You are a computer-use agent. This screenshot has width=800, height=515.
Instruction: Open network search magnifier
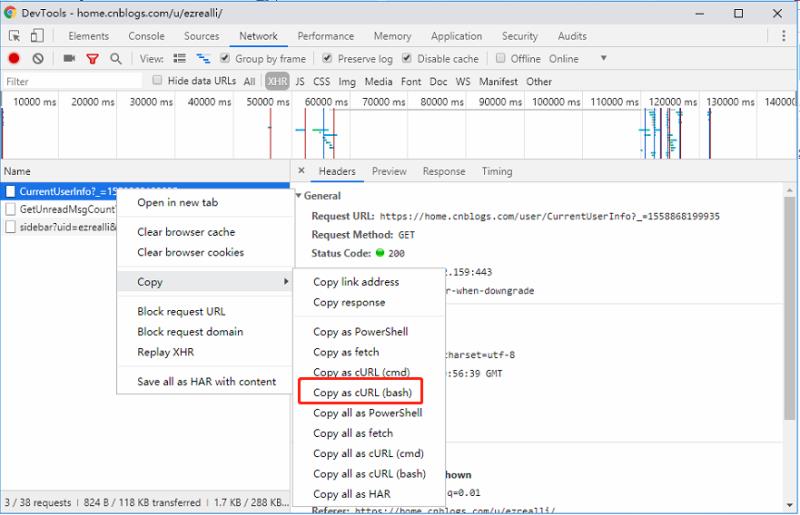click(x=116, y=59)
